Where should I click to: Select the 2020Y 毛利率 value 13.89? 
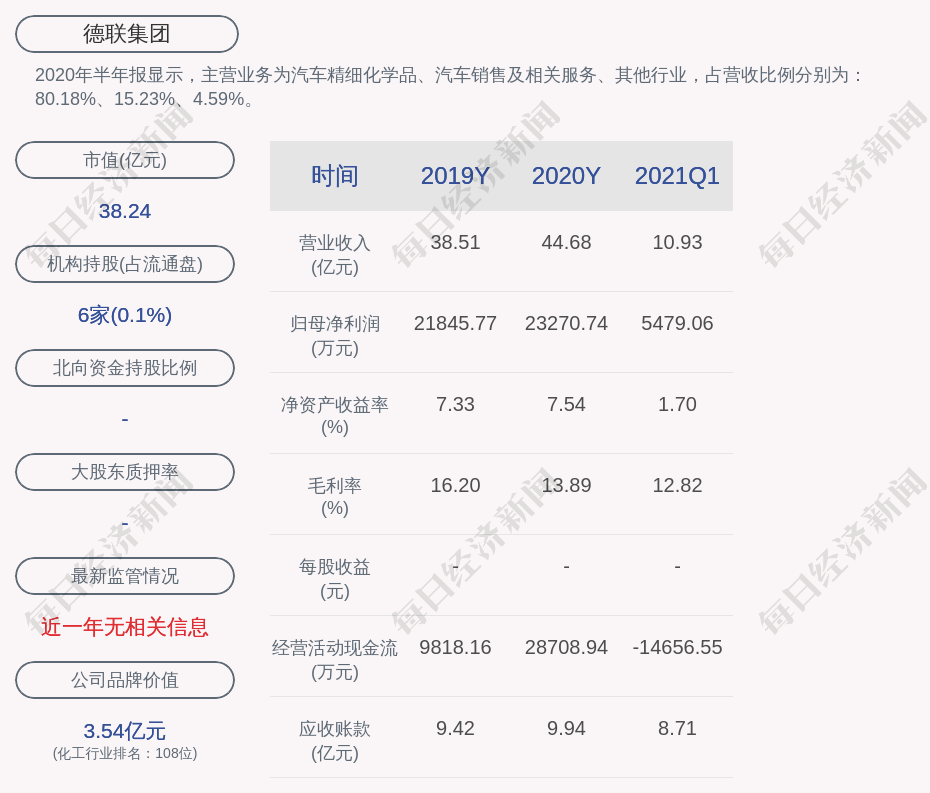tap(566, 485)
